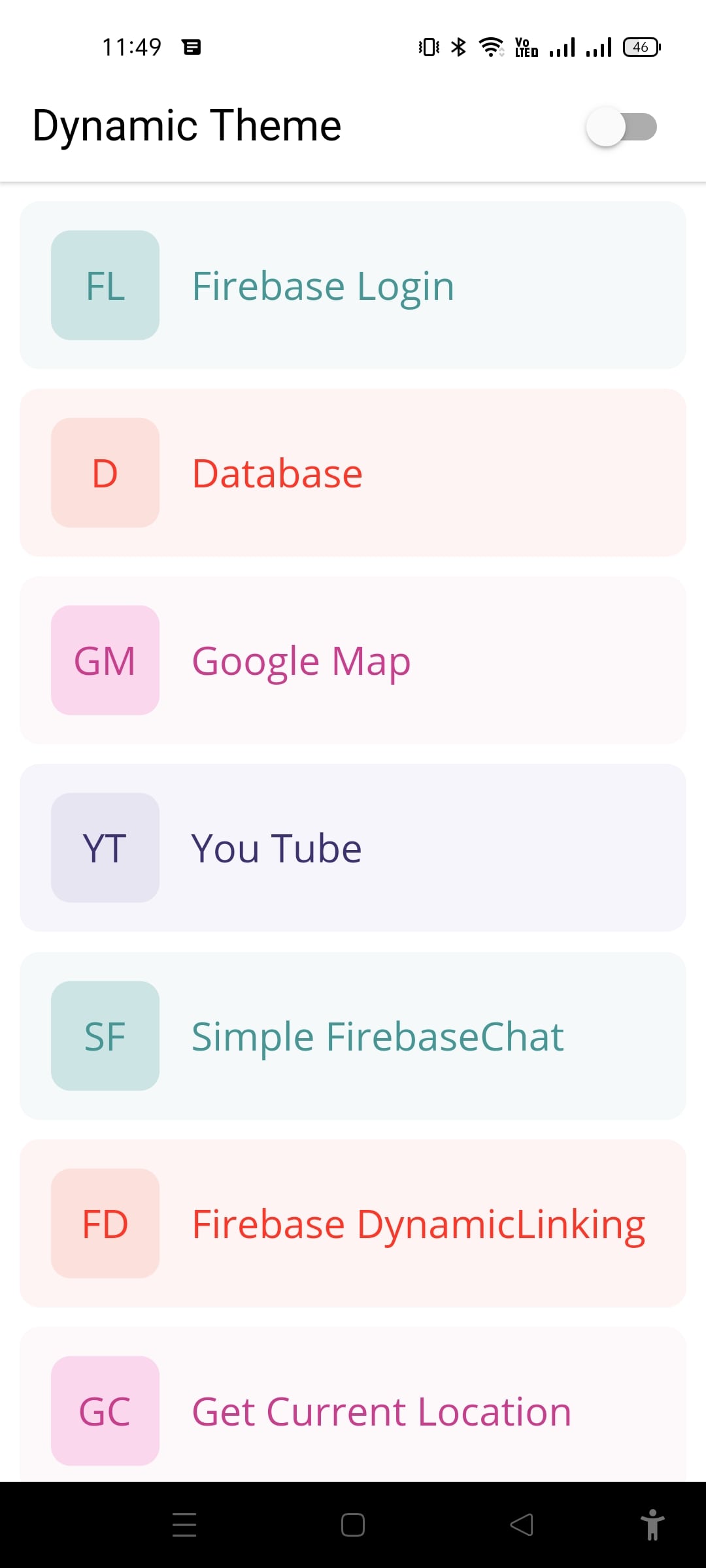Tap the accessibility shortcut icon
The image size is (706, 1568).
[x=652, y=1525]
